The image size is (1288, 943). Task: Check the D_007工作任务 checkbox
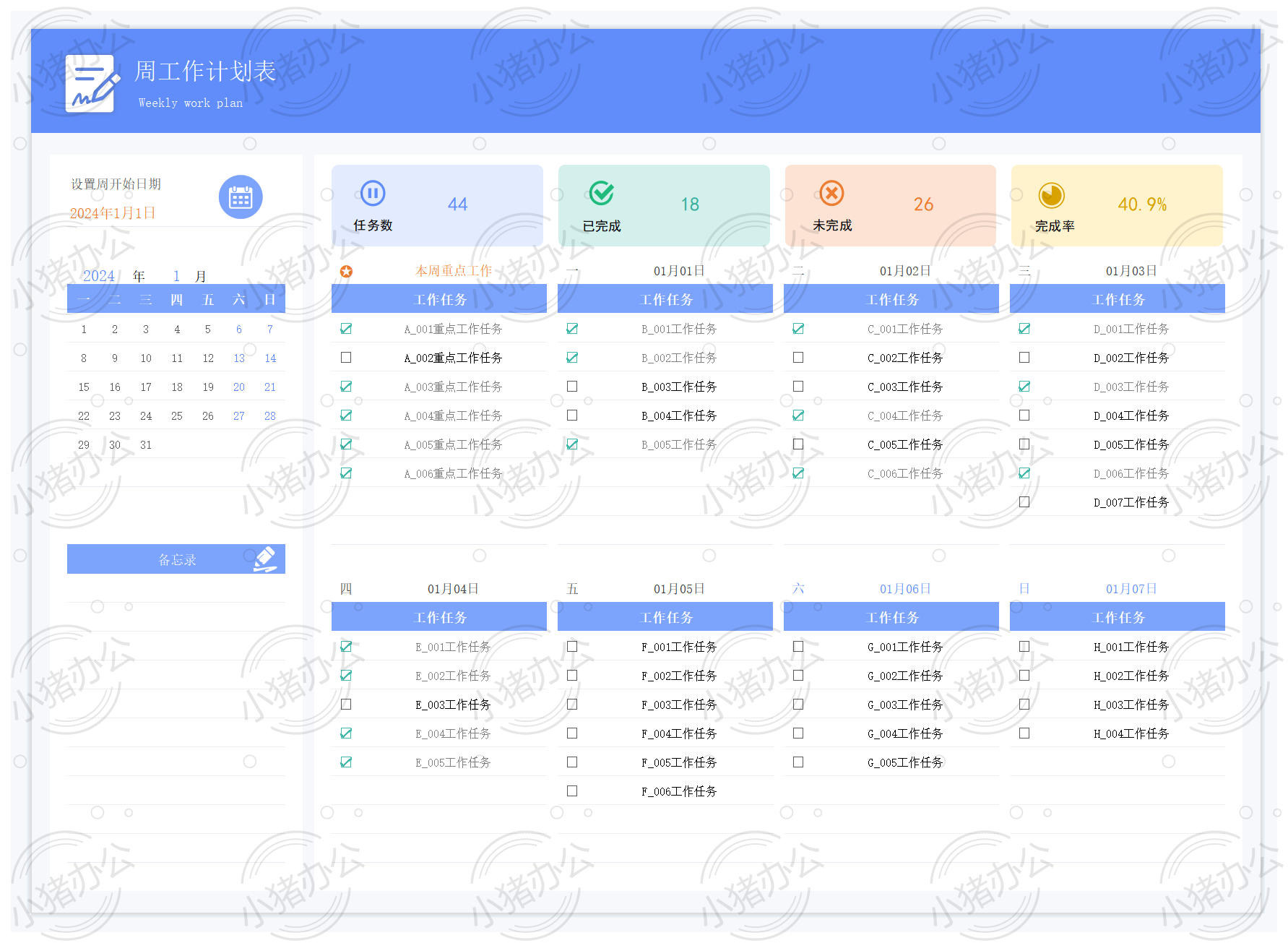(1024, 502)
